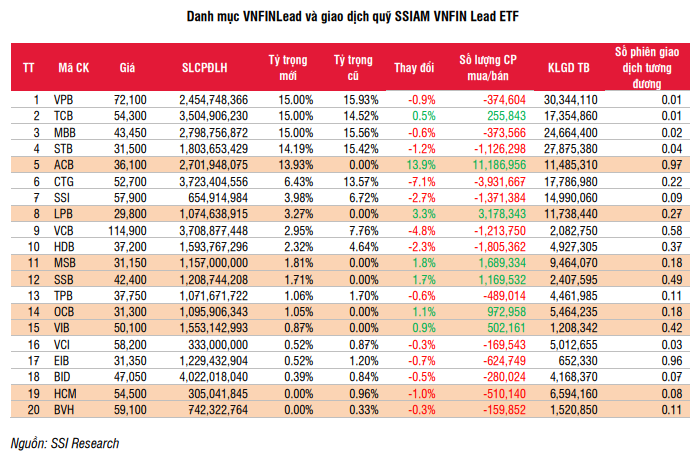Click VCB equivalent sessions 0.58
The height and width of the screenshot is (458, 694).
pyautogui.click(x=672, y=231)
